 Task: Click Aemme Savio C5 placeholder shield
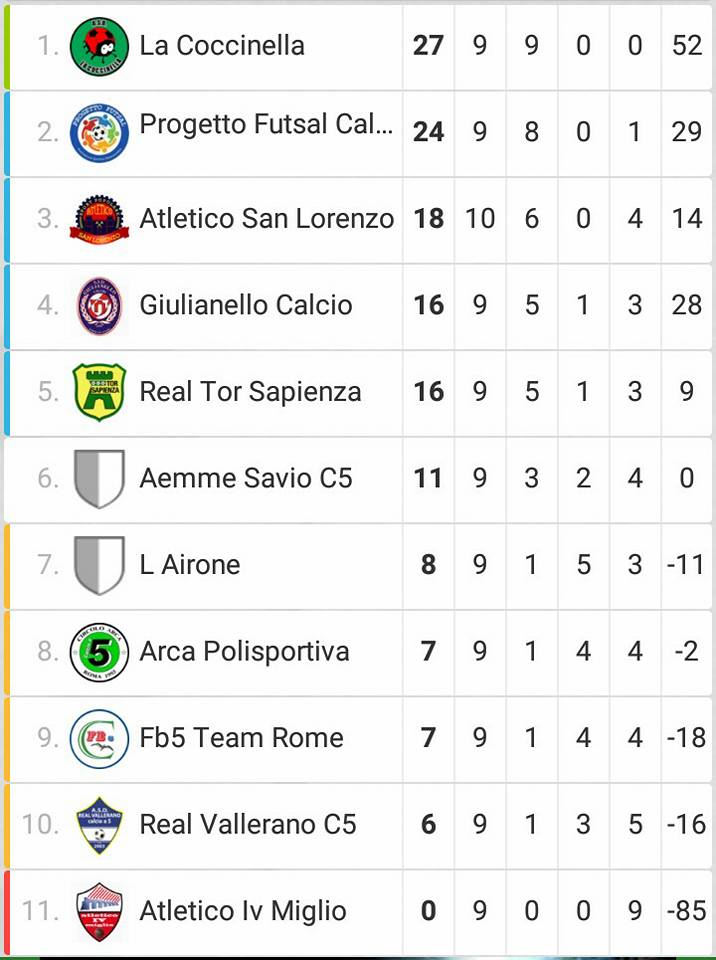(99, 478)
